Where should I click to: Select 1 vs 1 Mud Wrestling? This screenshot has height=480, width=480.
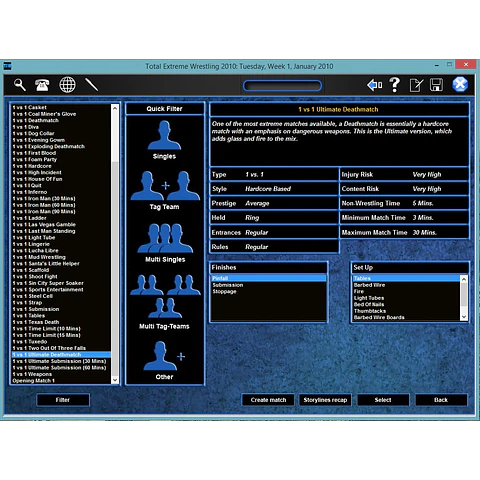point(61,257)
